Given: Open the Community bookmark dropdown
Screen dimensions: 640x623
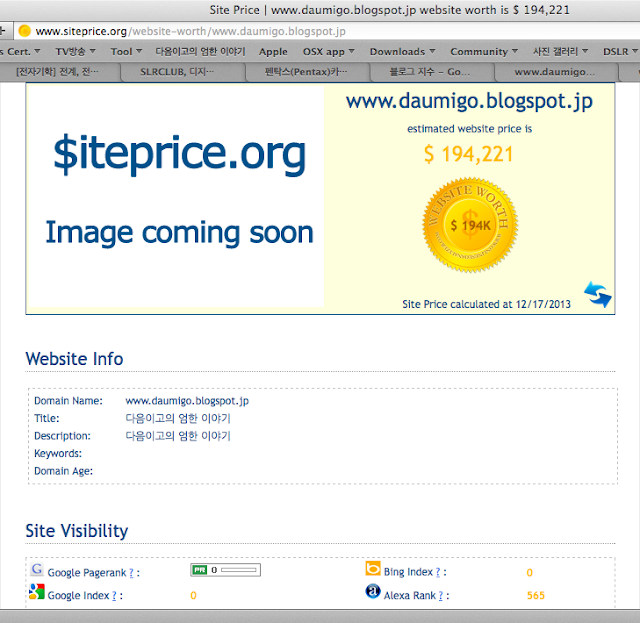Looking at the screenshot, I should click(484, 51).
